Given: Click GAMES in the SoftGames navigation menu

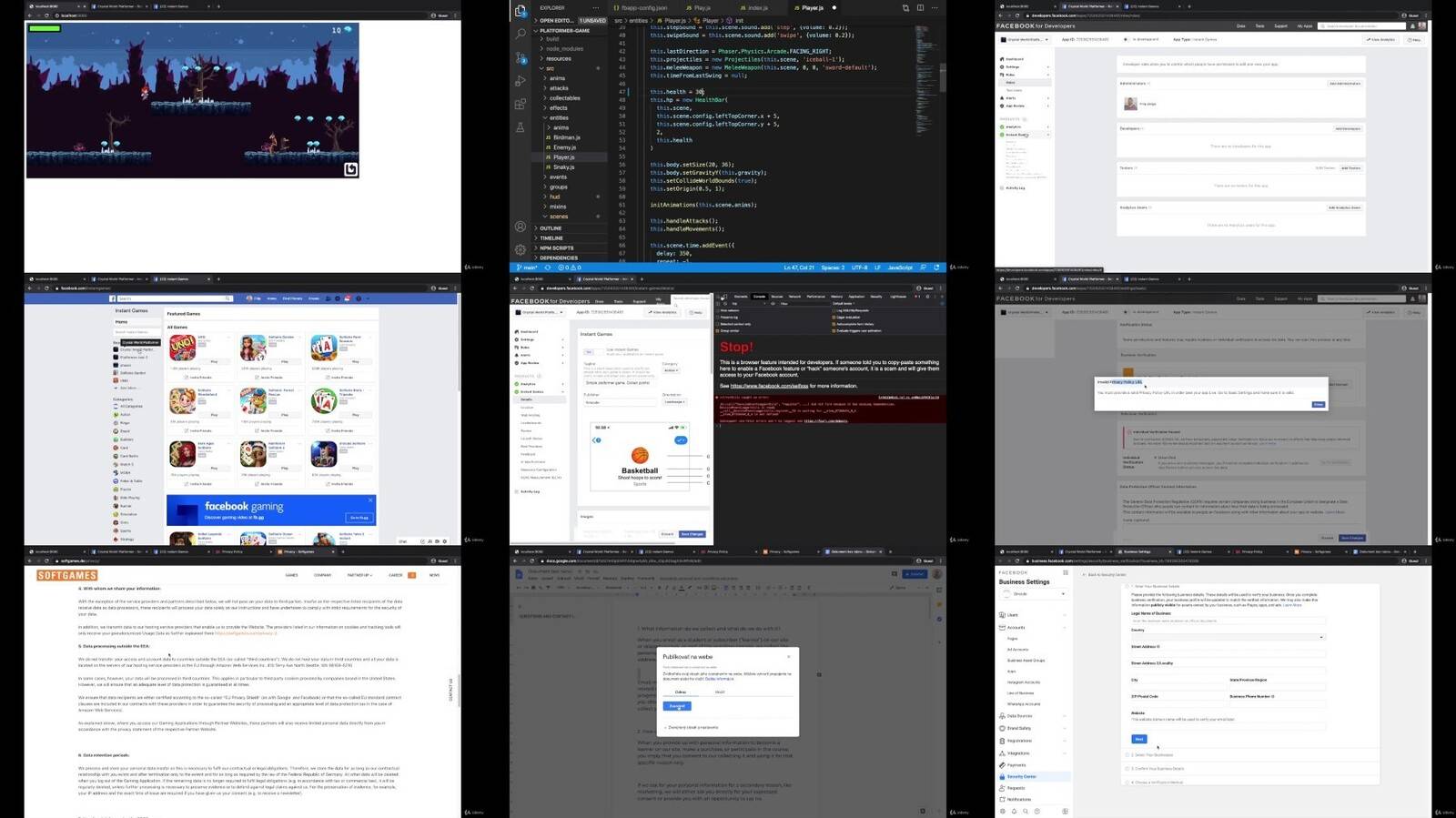Looking at the screenshot, I should [291, 575].
